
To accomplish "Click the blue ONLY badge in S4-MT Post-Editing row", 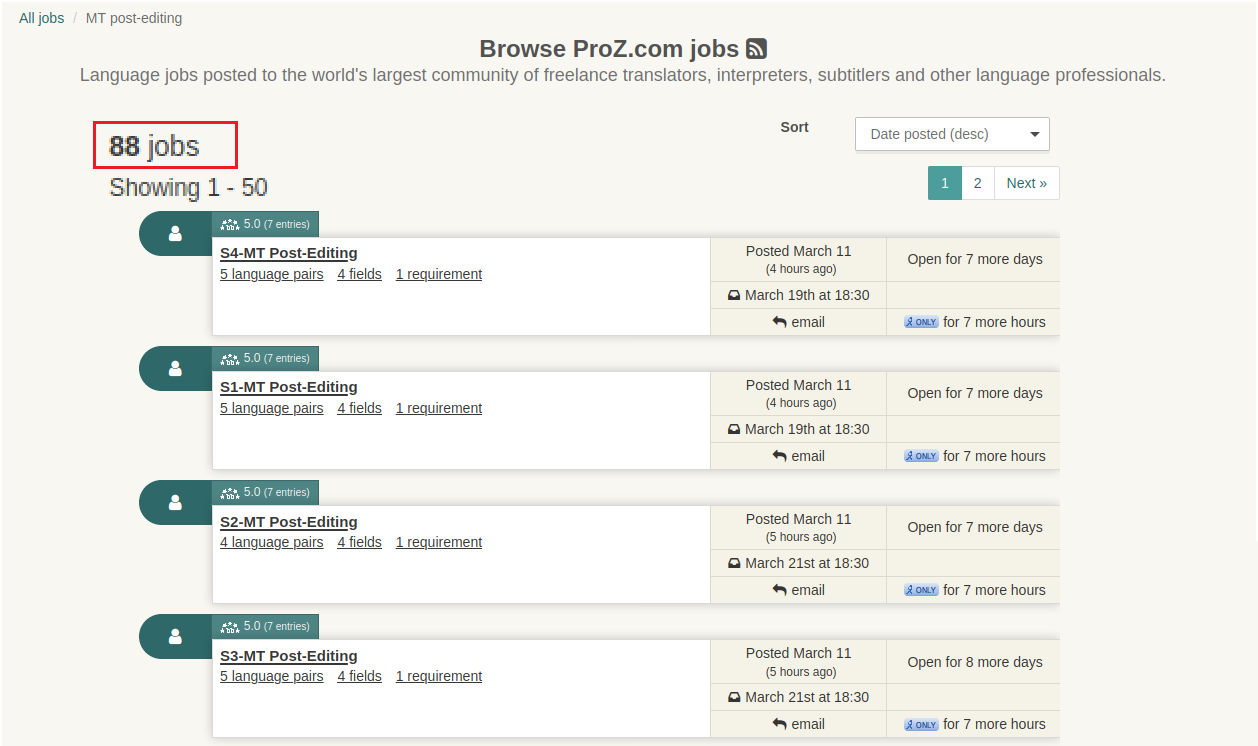I will pyautogui.click(x=921, y=322).
